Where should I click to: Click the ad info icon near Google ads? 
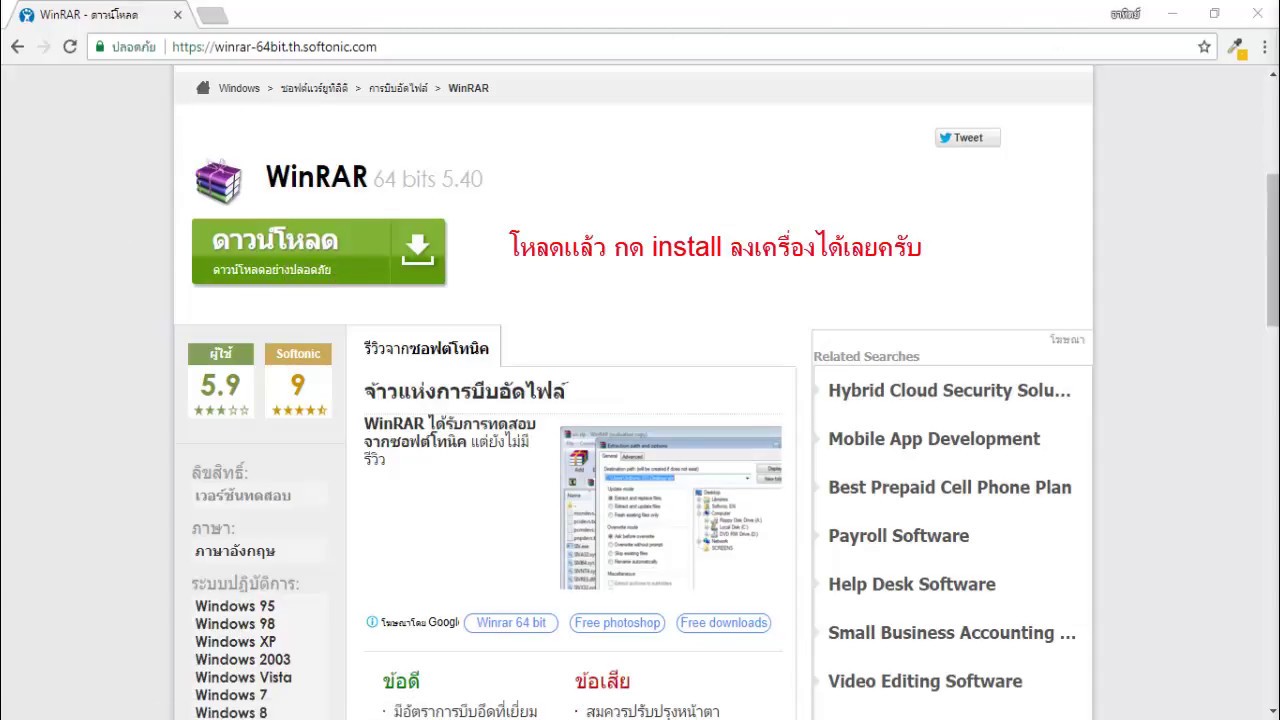372,622
